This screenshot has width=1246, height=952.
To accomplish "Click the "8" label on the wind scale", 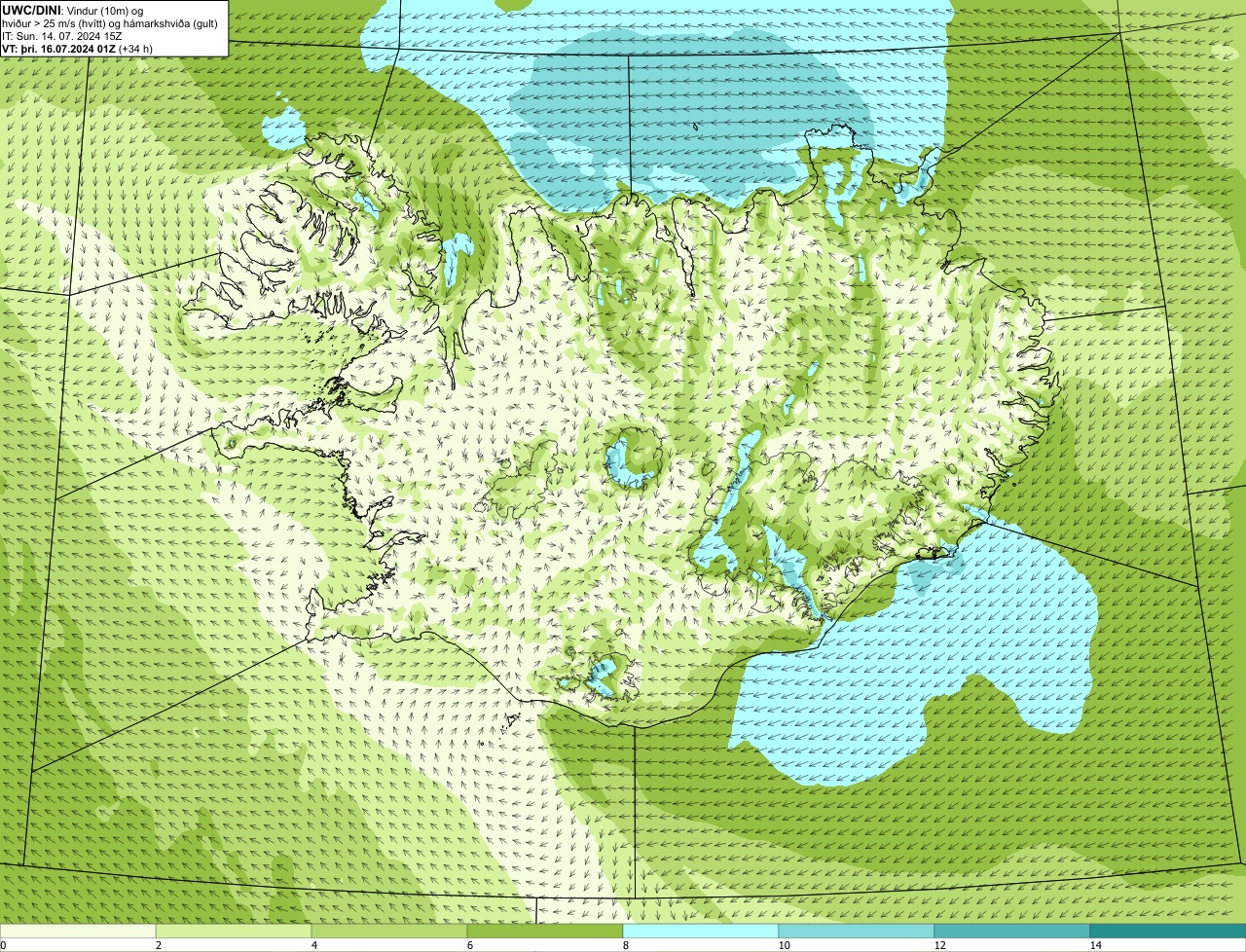I will coord(626,945).
